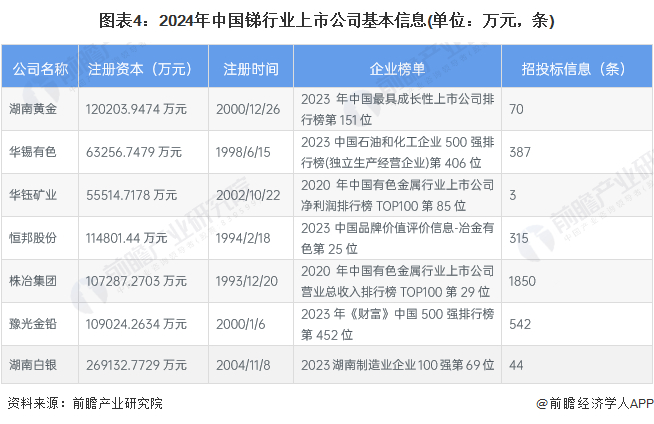Click the bidding count '70'

tap(516, 109)
